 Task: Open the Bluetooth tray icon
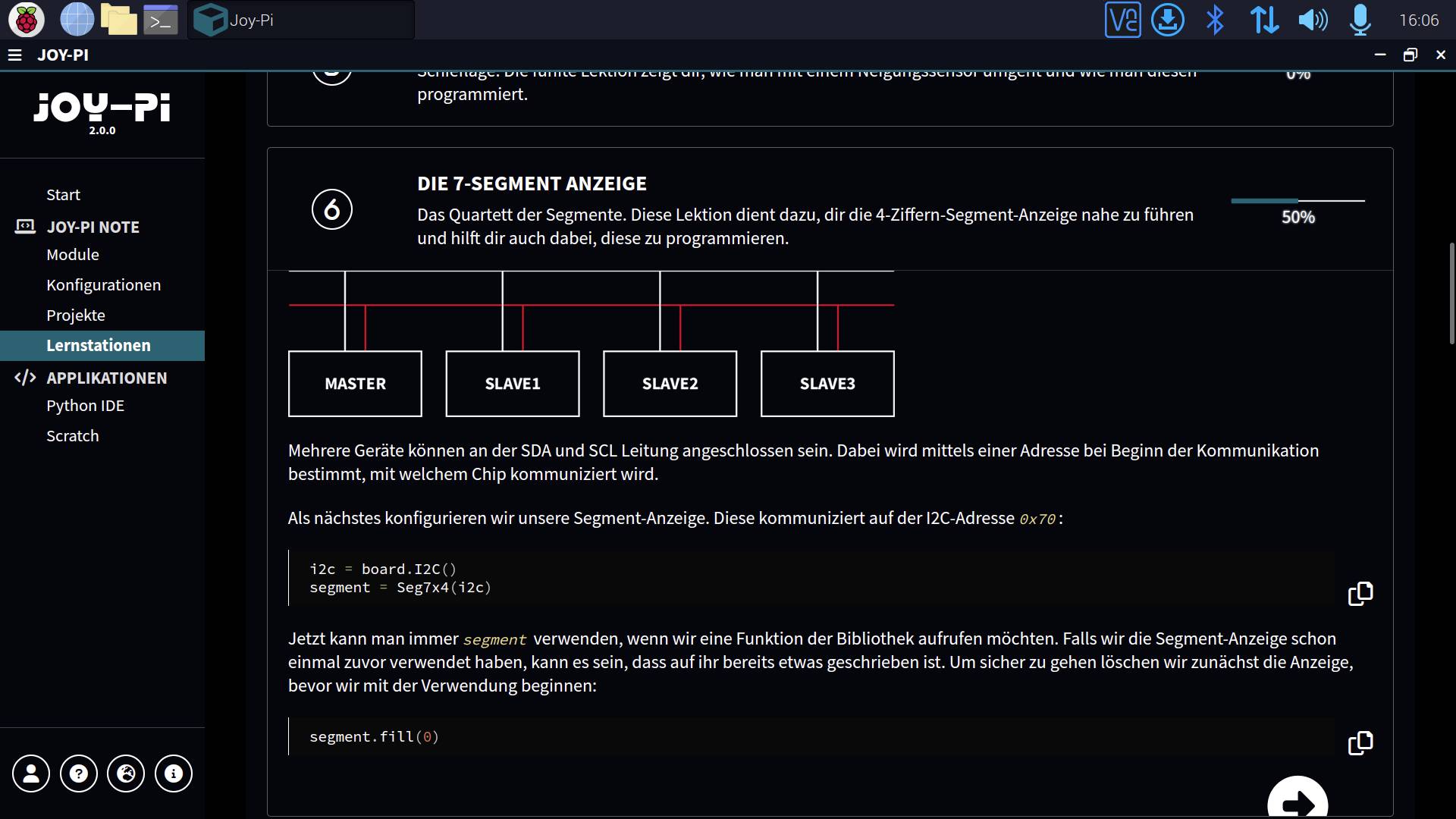[1215, 20]
